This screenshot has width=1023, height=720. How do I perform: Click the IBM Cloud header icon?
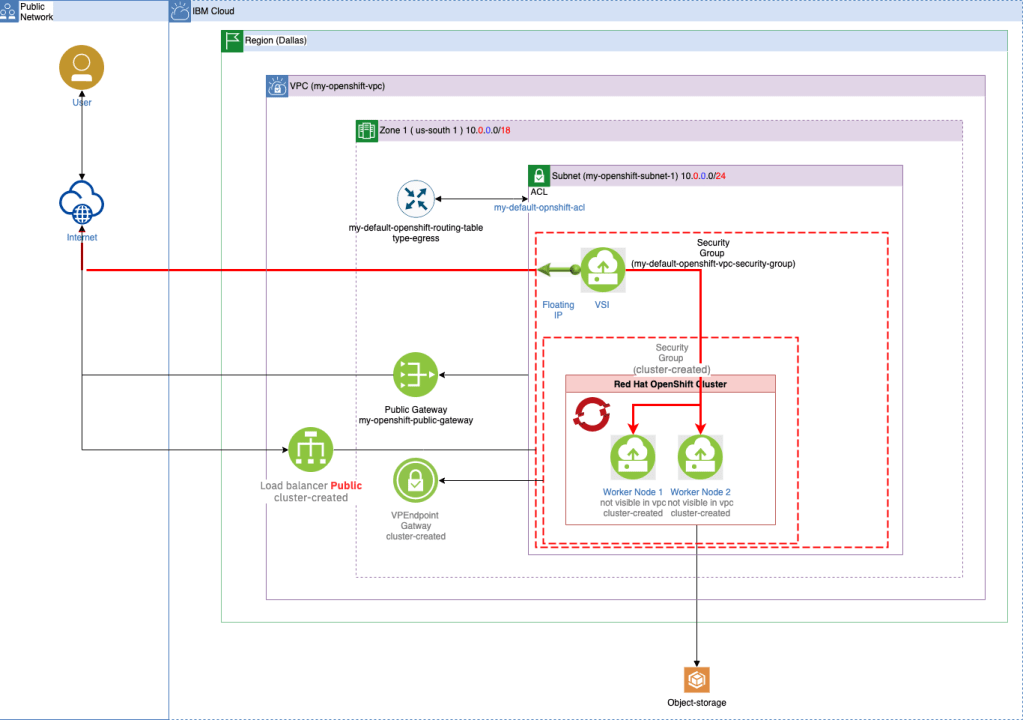click(x=180, y=11)
